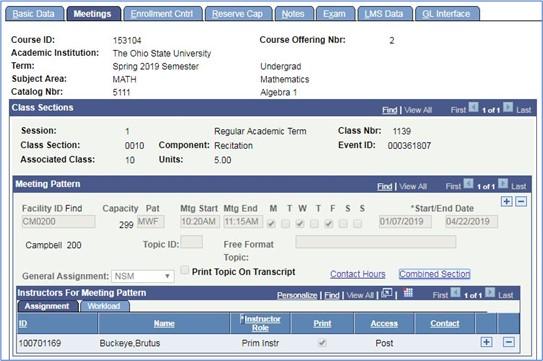Open instructors grid in new window icon
The image size is (543, 361).
[387, 293]
